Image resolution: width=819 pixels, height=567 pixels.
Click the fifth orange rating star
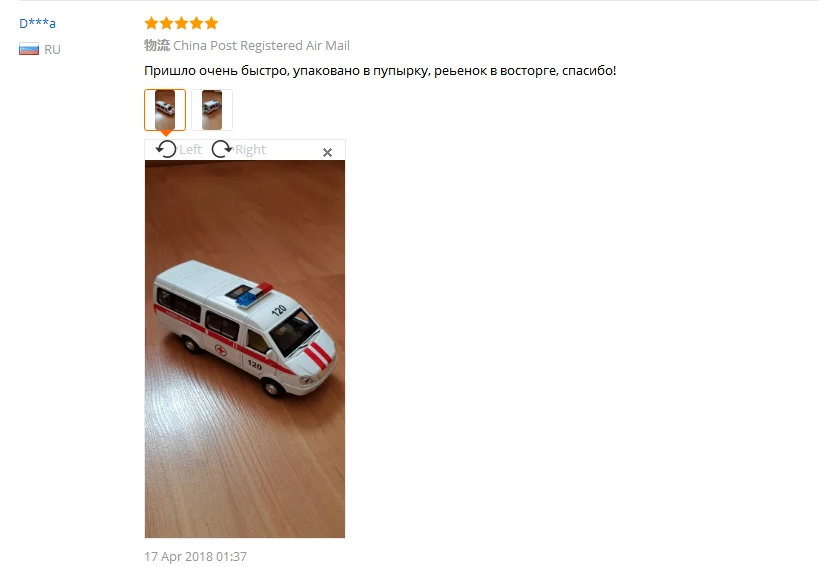click(x=212, y=23)
